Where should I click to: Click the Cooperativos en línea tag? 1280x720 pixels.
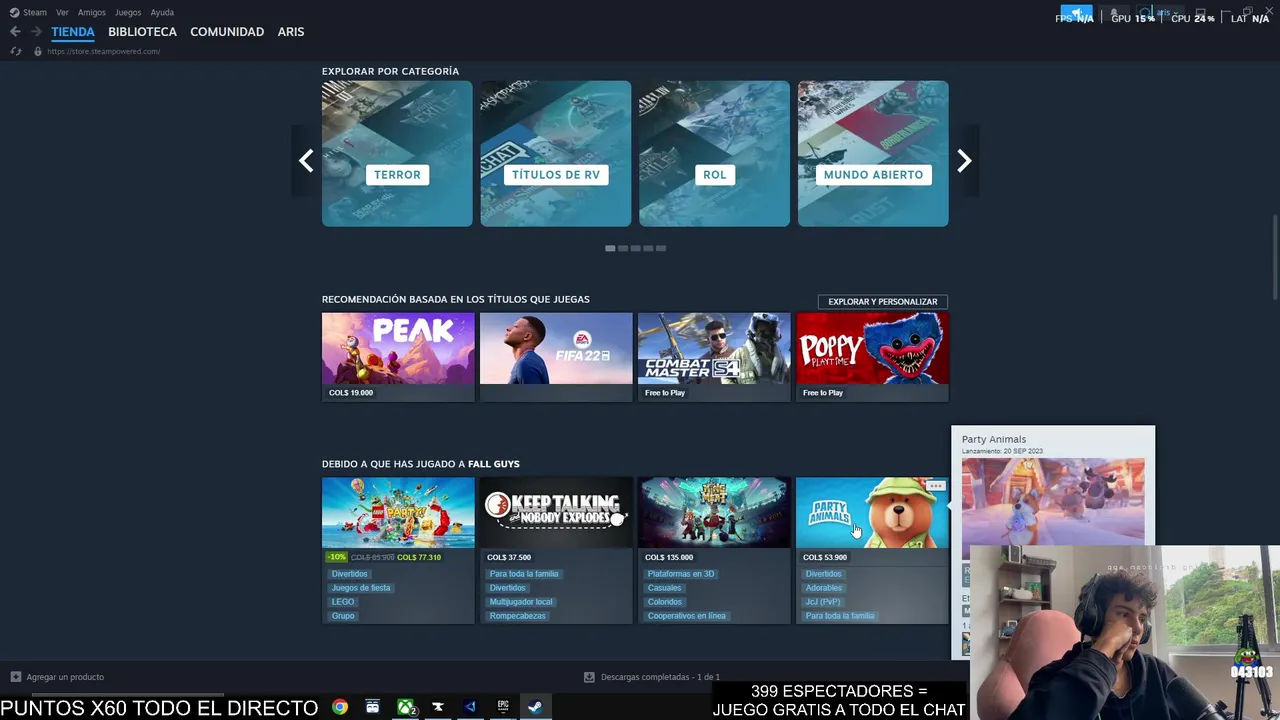[687, 616]
